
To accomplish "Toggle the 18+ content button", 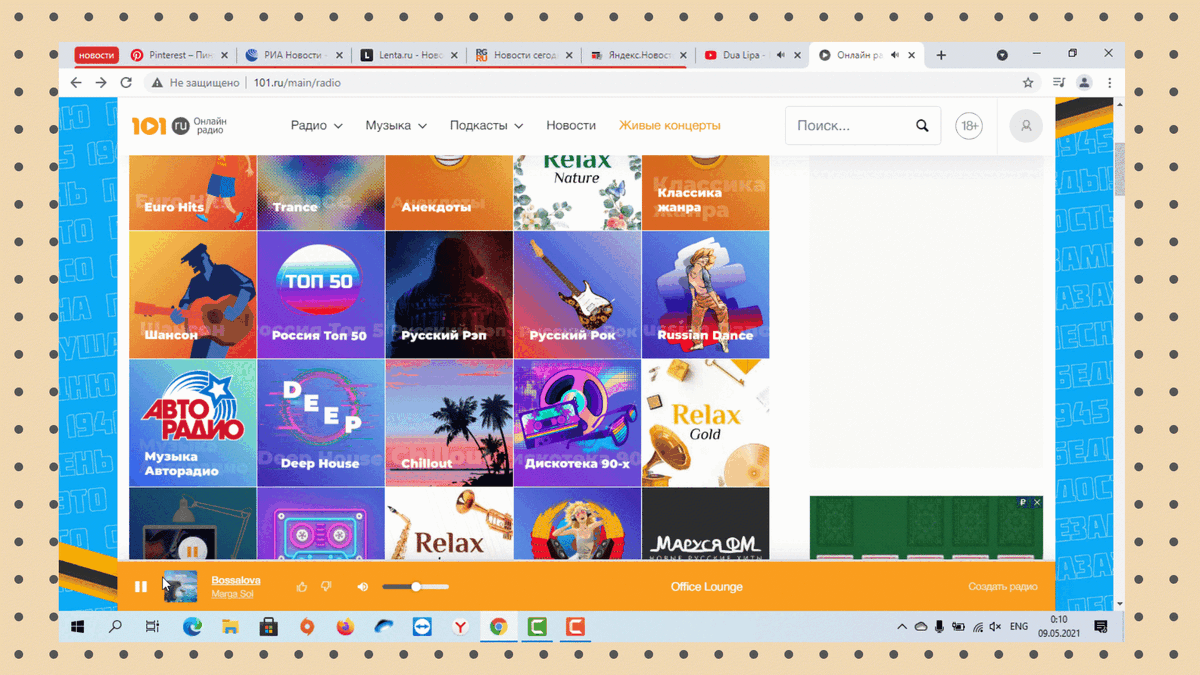I will tap(968, 126).
